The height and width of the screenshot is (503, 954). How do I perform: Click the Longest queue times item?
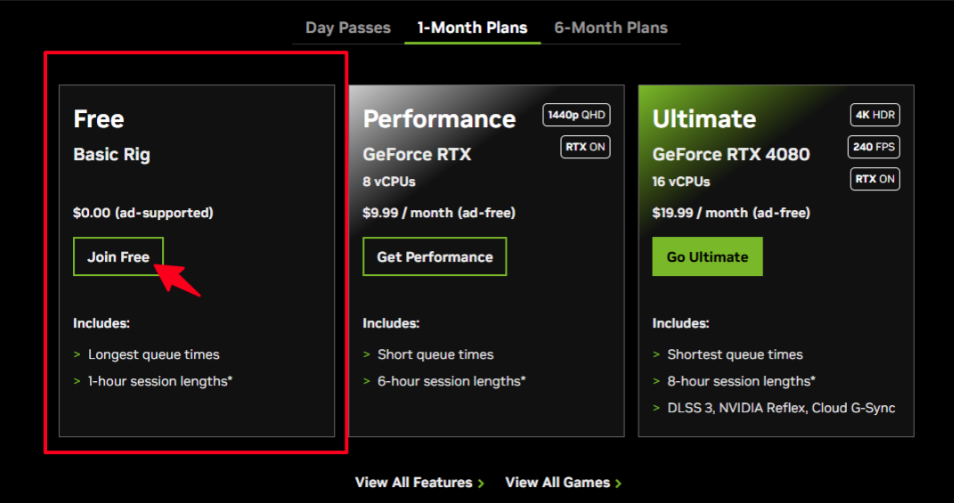click(153, 355)
